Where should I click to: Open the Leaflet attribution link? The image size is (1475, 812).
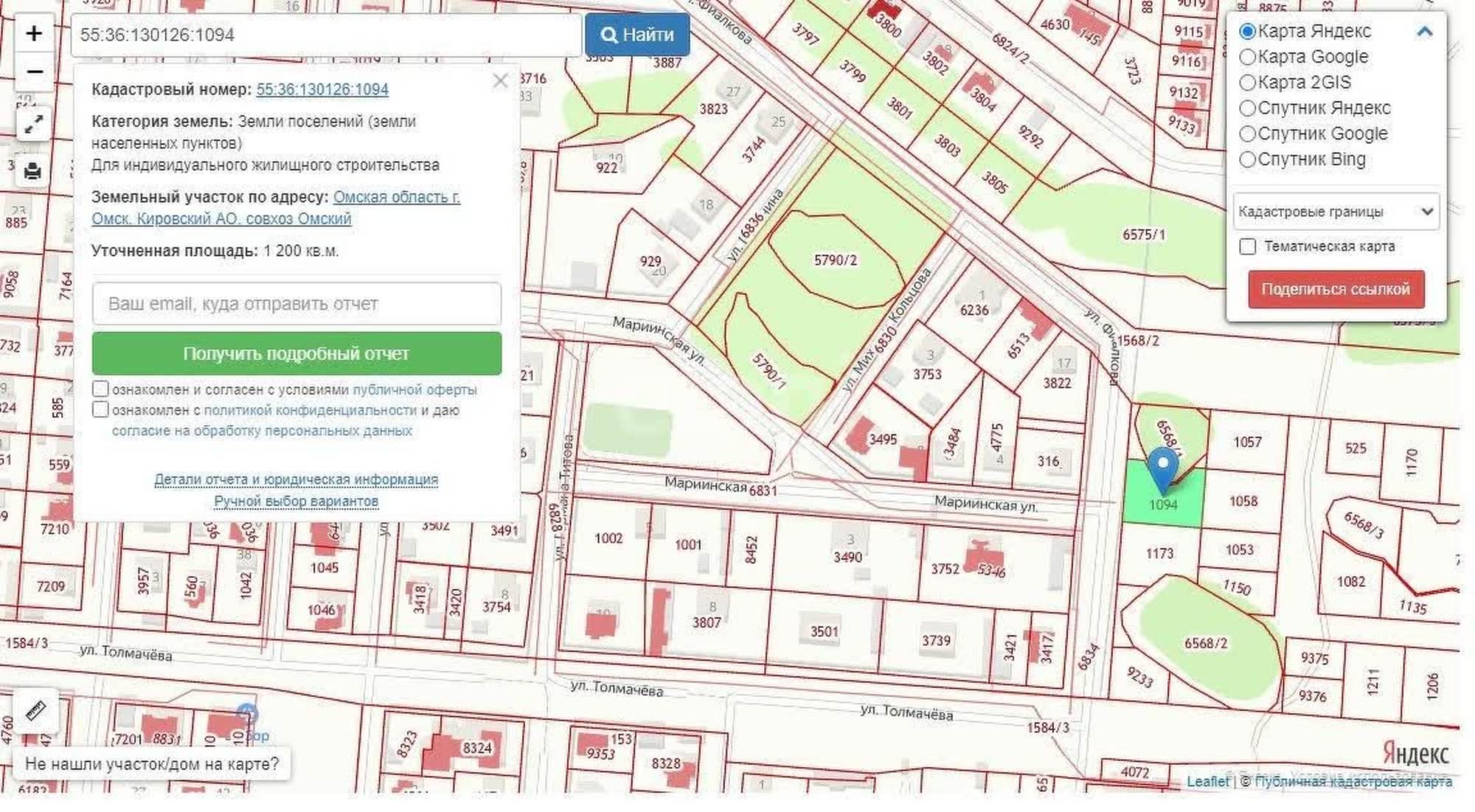click(x=1208, y=781)
